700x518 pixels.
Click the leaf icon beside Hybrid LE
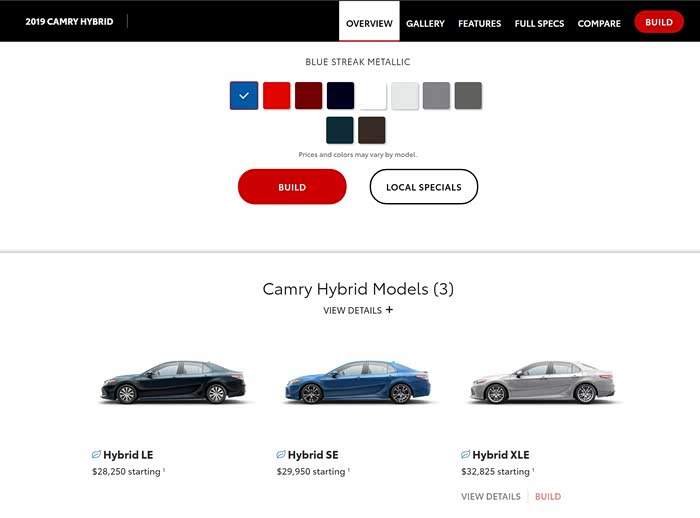(x=96, y=455)
